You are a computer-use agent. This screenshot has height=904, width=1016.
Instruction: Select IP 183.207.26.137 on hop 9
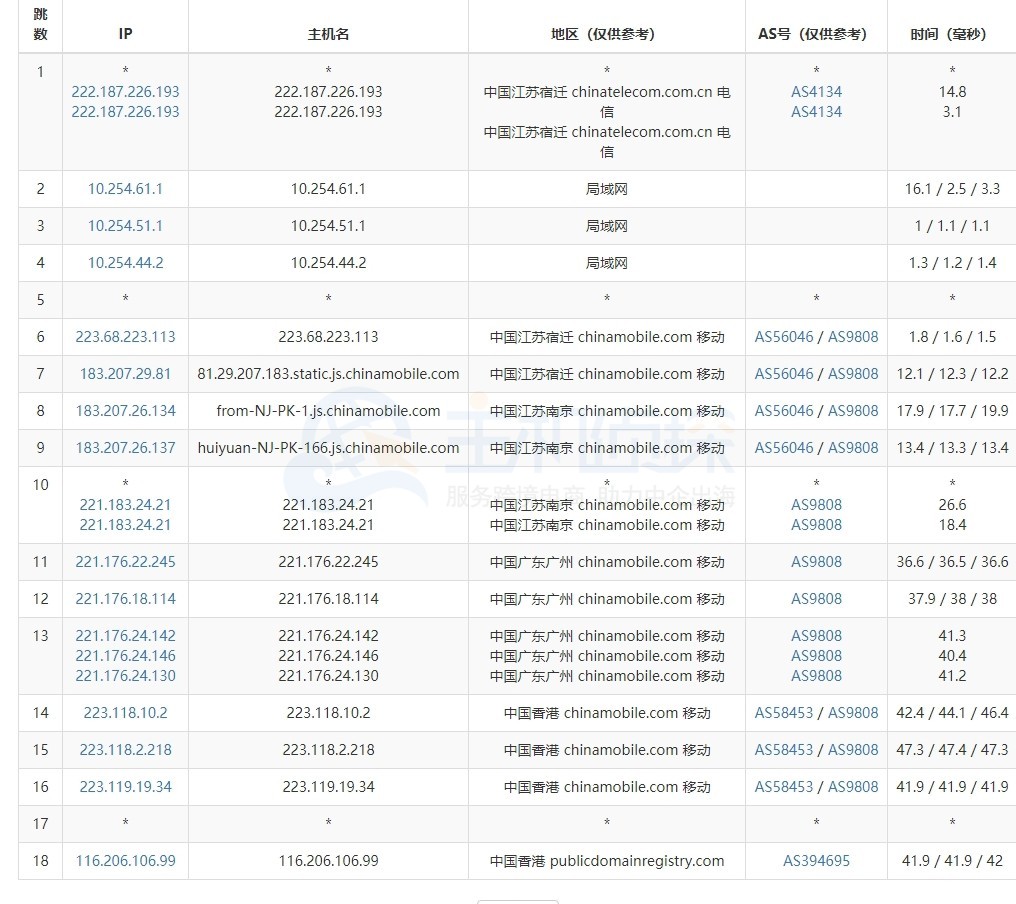(x=124, y=447)
